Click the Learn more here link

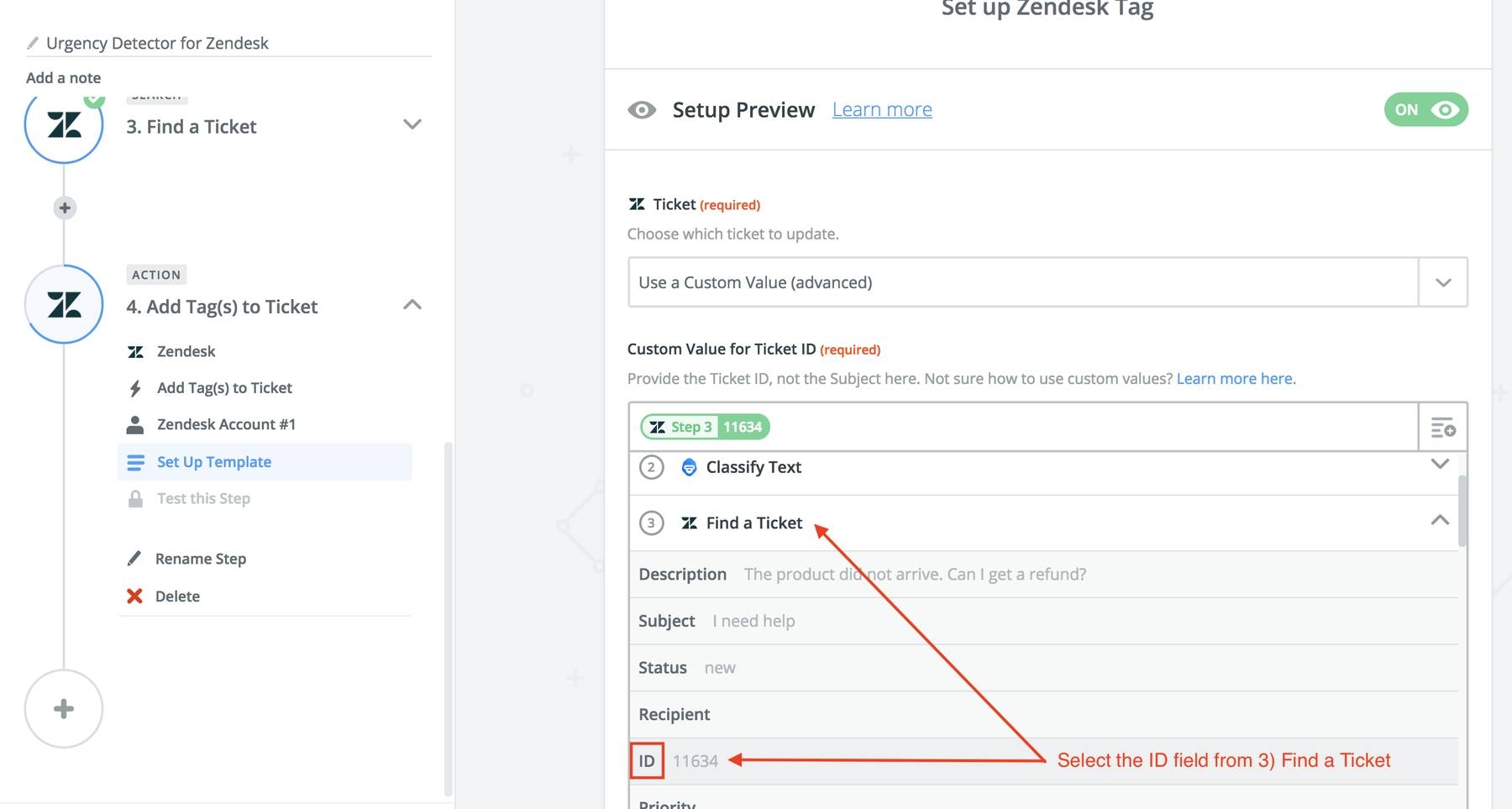pyautogui.click(x=1234, y=379)
